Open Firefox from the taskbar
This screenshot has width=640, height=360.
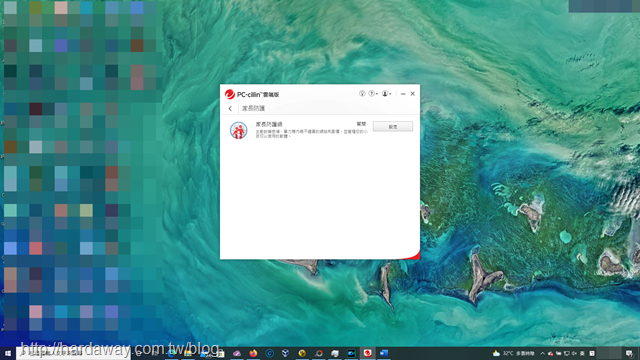pyautogui.click(x=253, y=353)
